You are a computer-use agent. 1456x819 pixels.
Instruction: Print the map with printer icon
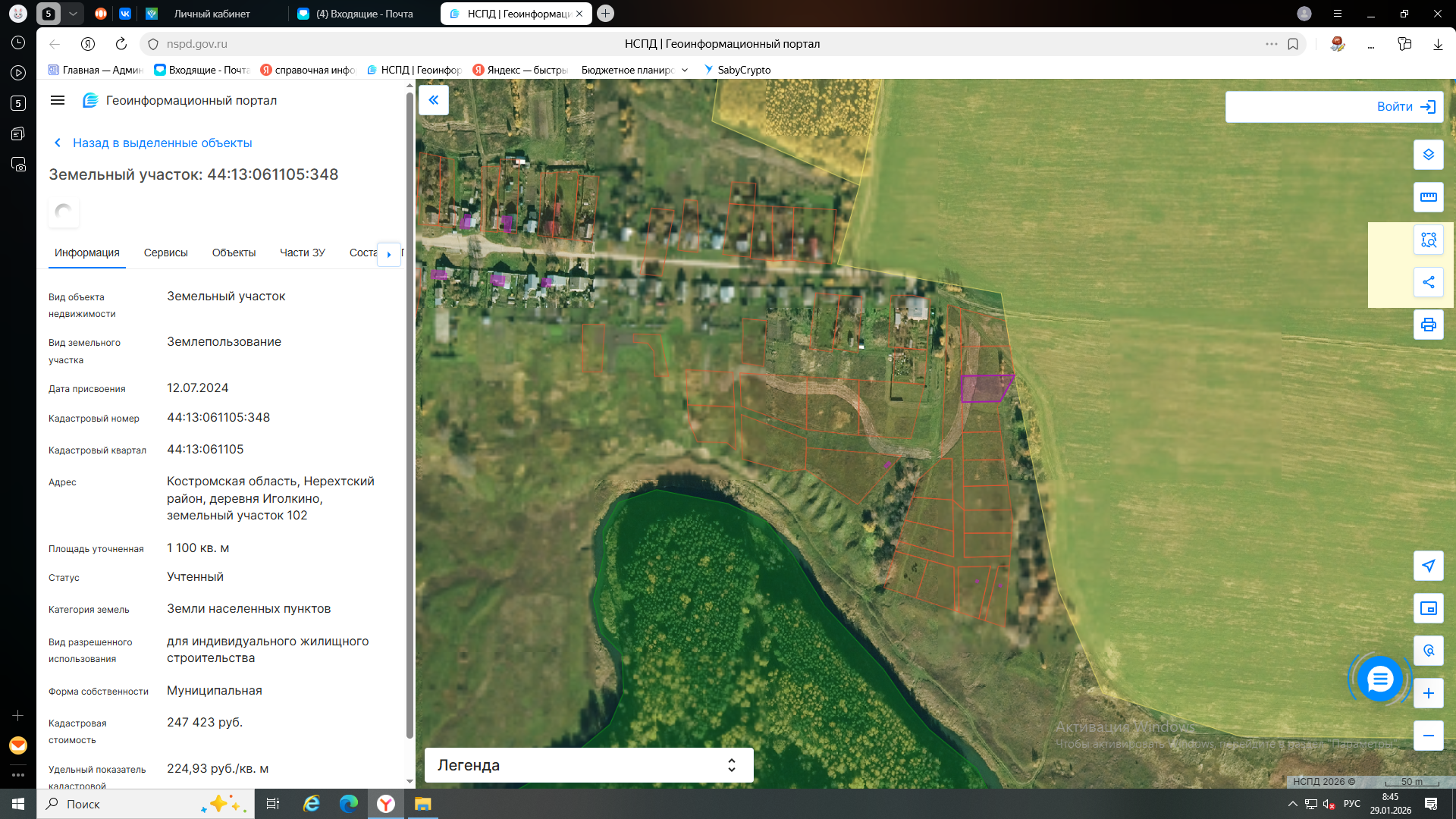tap(1428, 325)
